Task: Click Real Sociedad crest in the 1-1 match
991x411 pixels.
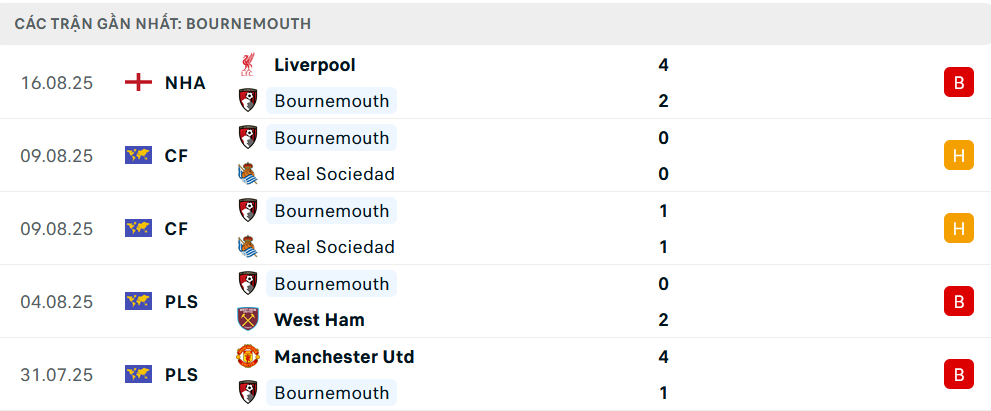Action: [x=247, y=247]
